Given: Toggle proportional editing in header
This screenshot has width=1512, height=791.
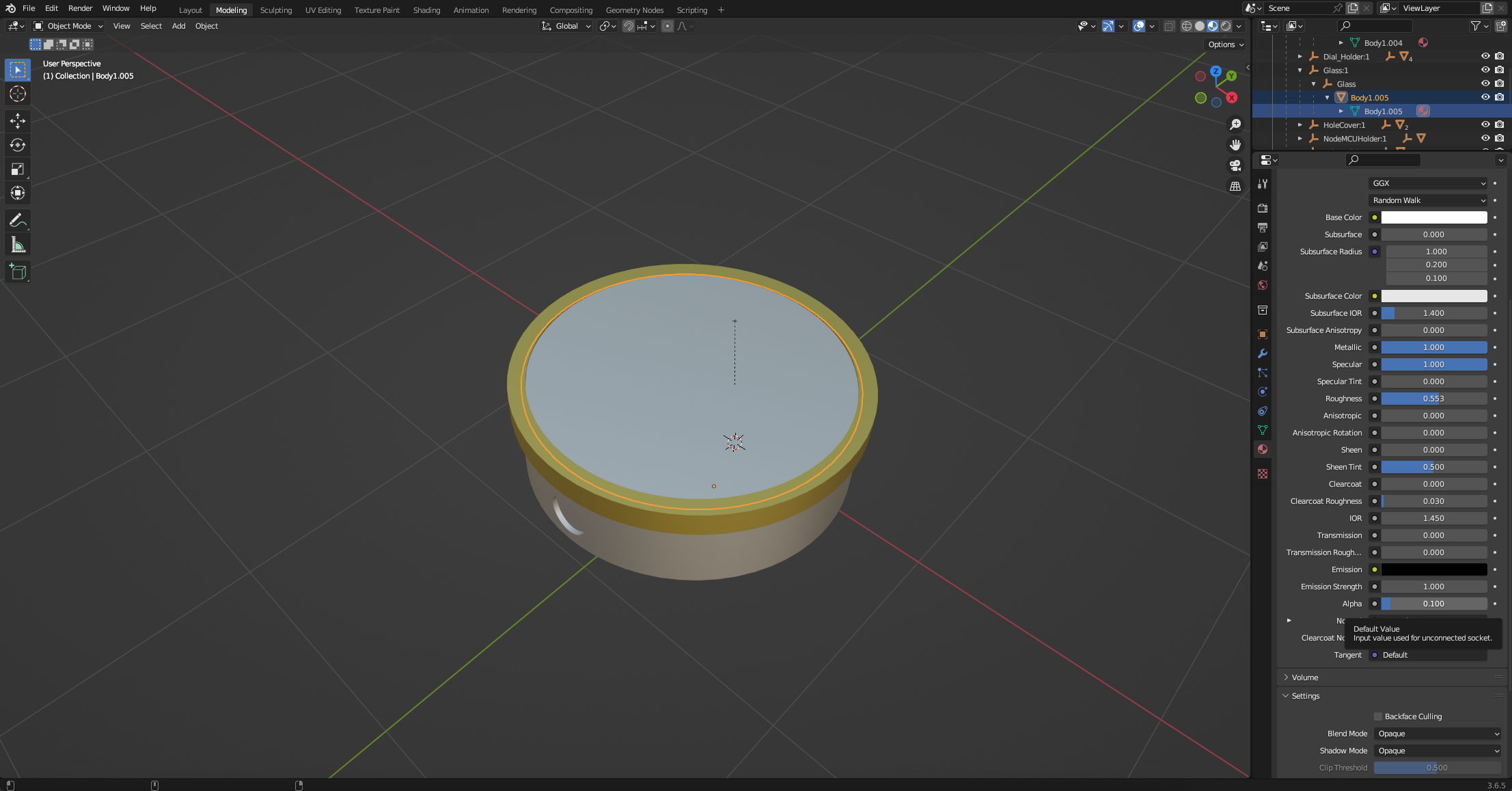Looking at the screenshot, I should pos(667,26).
